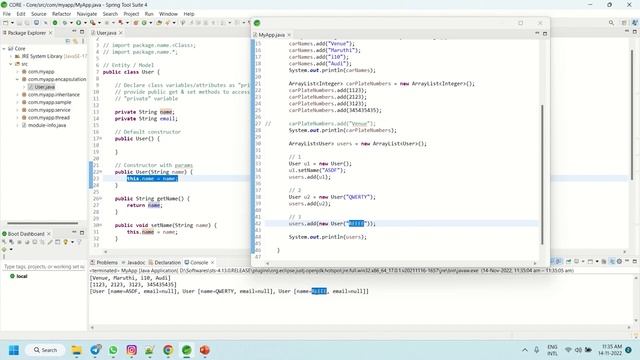Maximize the MyApp.java editor area

545,33
